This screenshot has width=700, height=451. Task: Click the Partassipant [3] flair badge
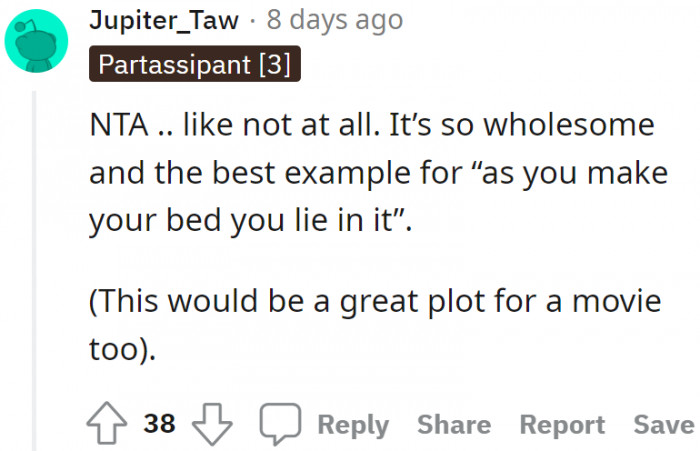pos(195,65)
